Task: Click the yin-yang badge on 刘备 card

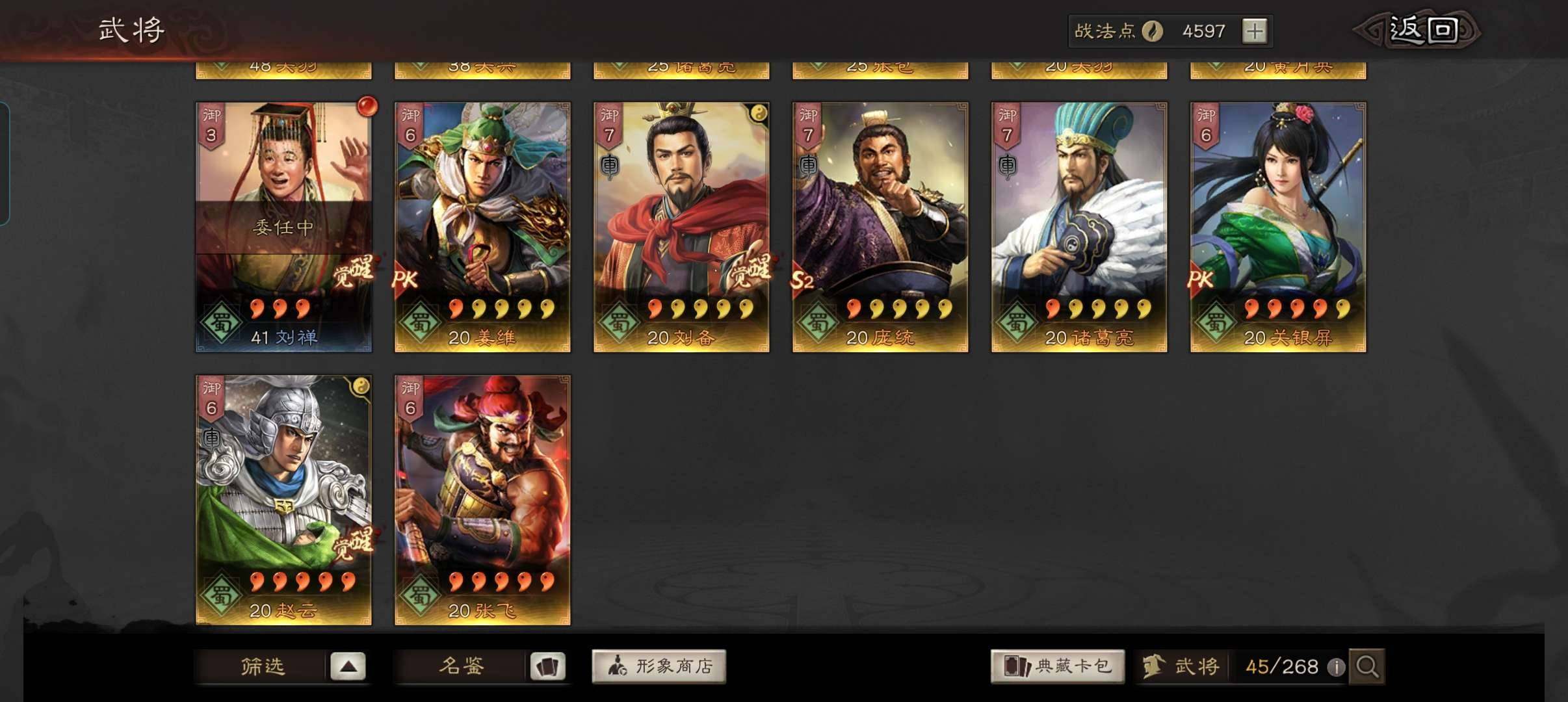Action: pyautogui.click(x=758, y=113)
